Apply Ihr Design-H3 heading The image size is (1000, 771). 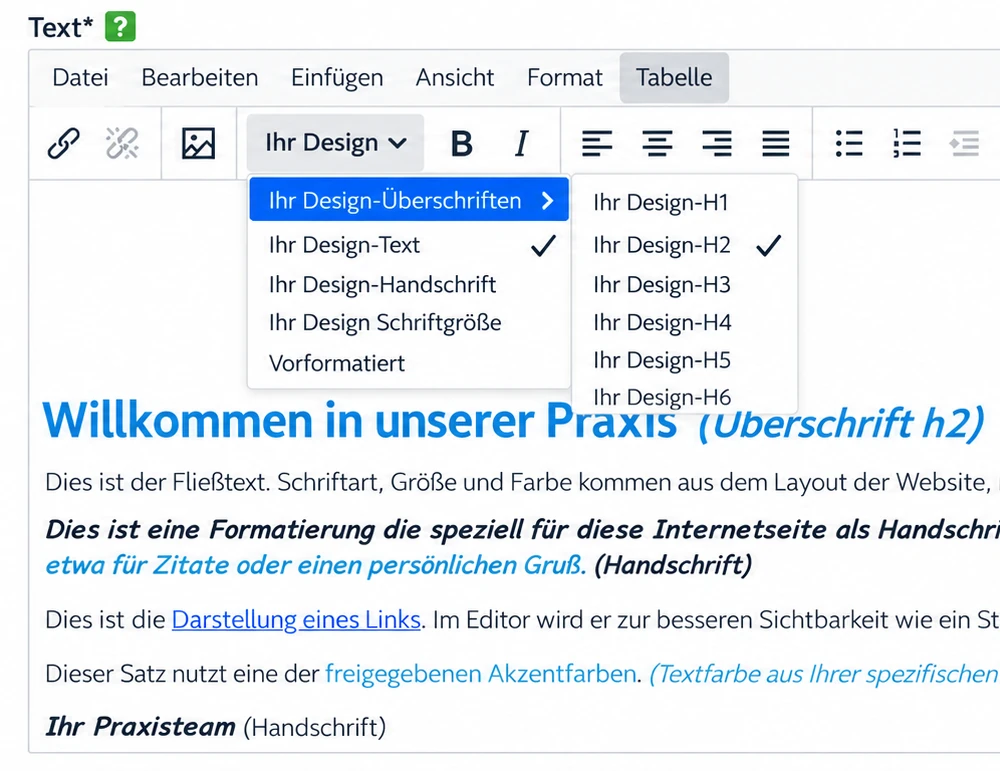tap(684, 284)
